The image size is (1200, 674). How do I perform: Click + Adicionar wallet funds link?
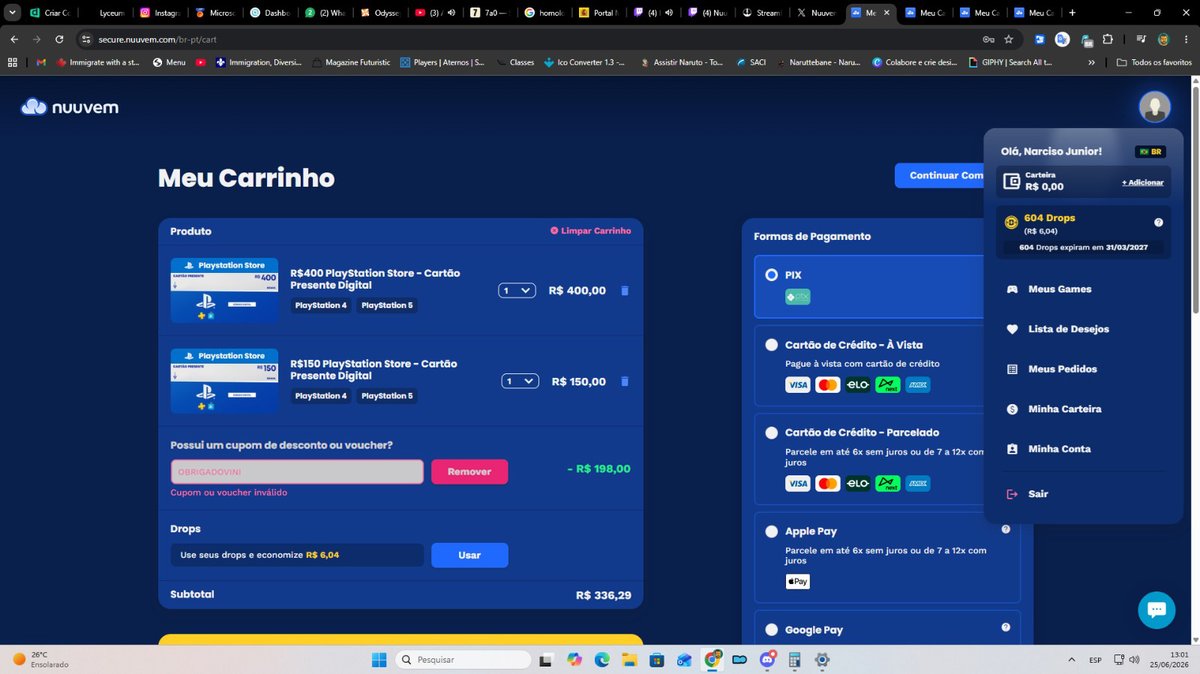point(1142,182)
